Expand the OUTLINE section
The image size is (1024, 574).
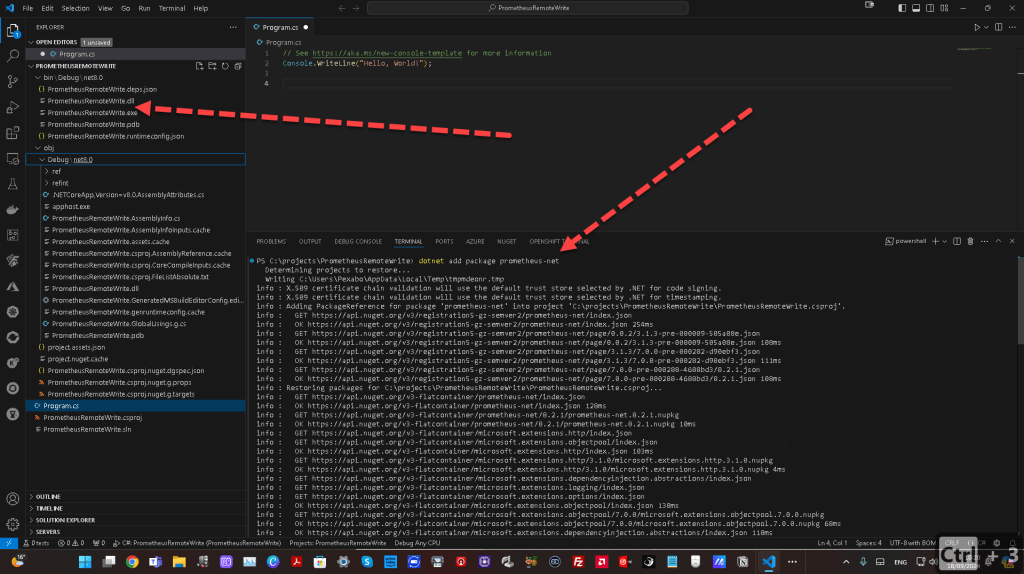[x=135, y=497]
